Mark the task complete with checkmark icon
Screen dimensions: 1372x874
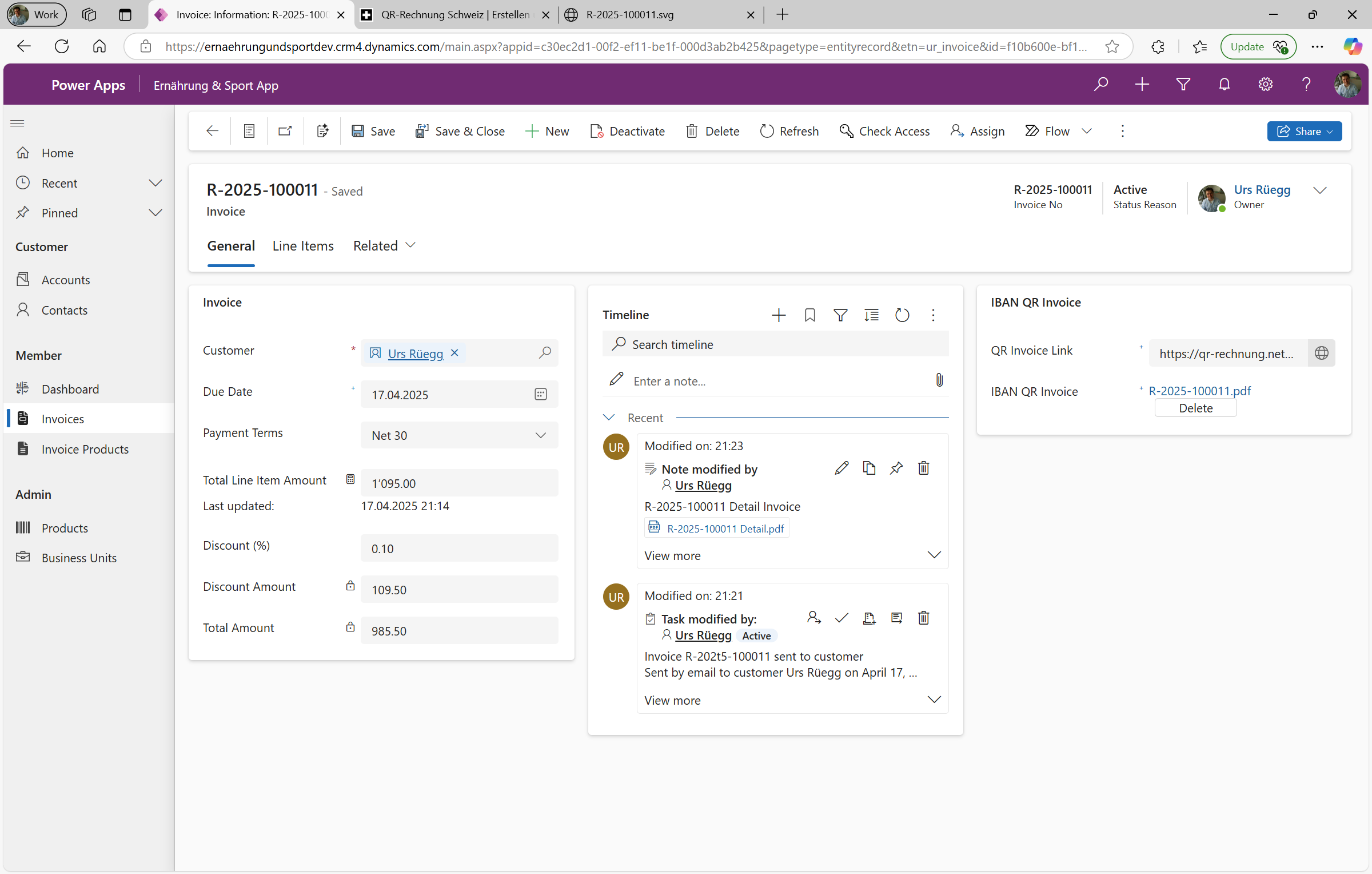pyautogui.click(x=841, y=618)
